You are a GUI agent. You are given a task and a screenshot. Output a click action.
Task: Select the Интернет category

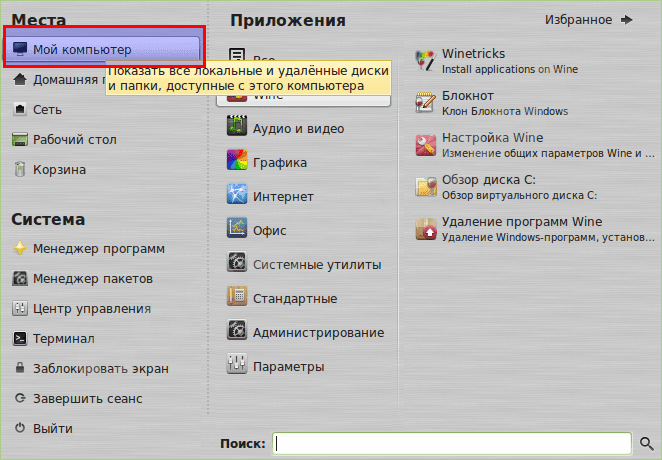283,197
